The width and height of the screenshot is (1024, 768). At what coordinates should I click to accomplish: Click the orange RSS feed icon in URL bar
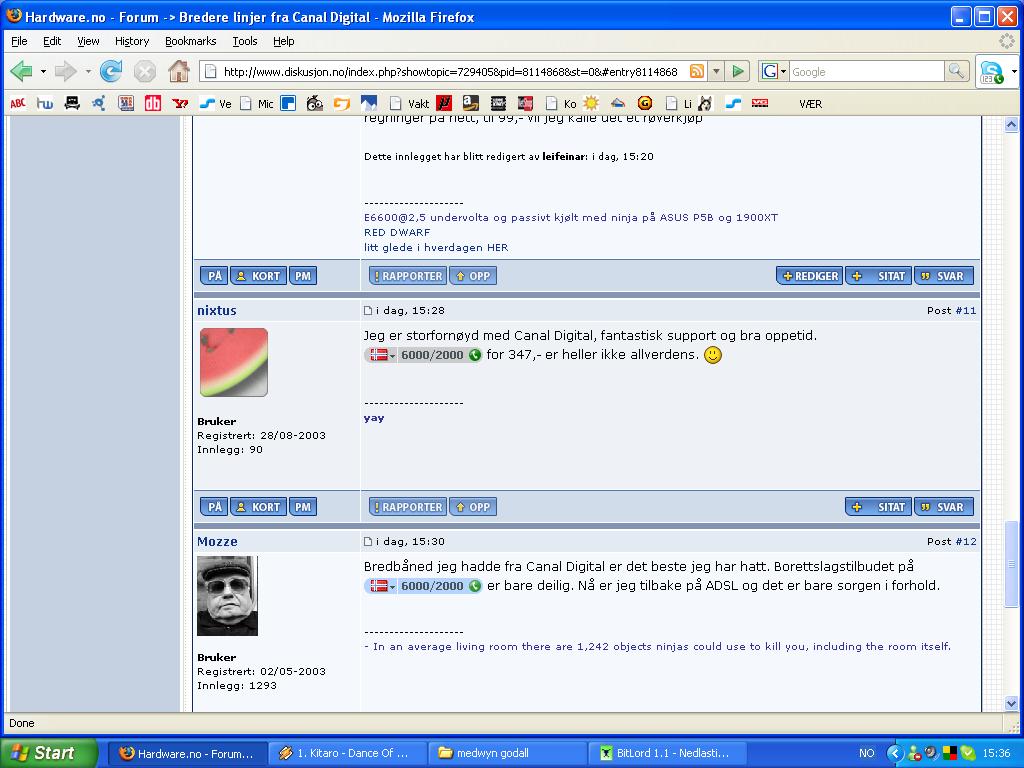(697, 71)
